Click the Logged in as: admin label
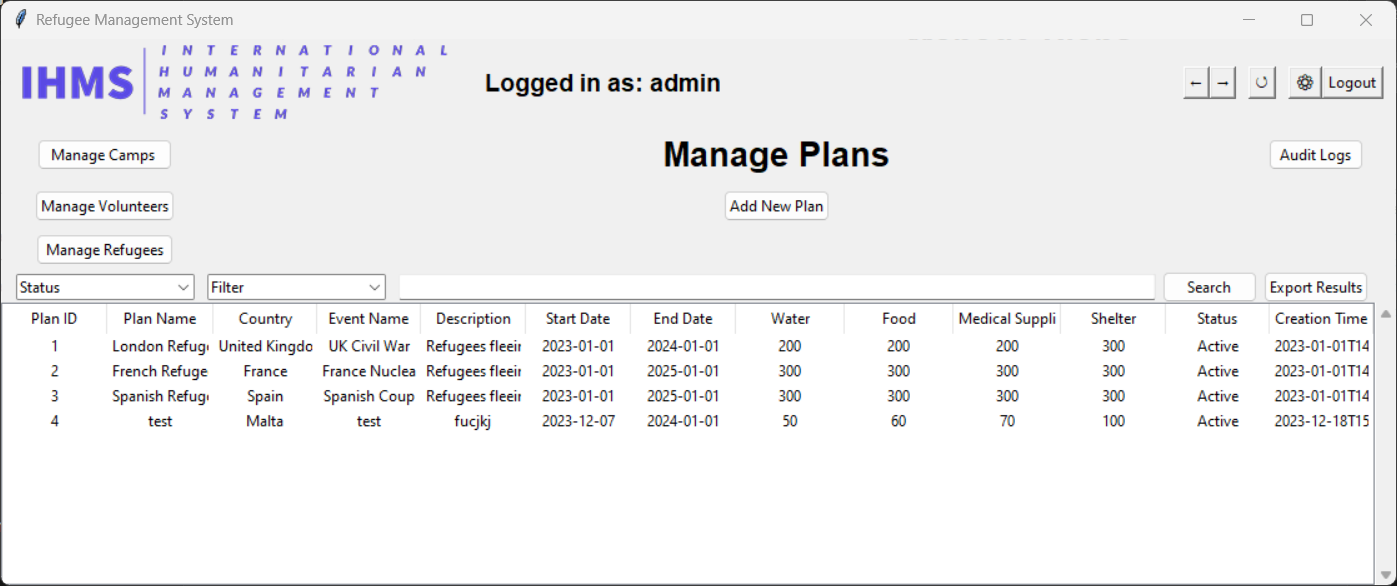The height and width of the screenshot is (586, 1397). [x=603, y=83]
